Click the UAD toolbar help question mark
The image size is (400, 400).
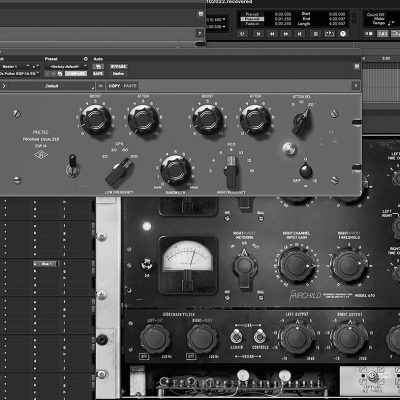click(356, 86)
